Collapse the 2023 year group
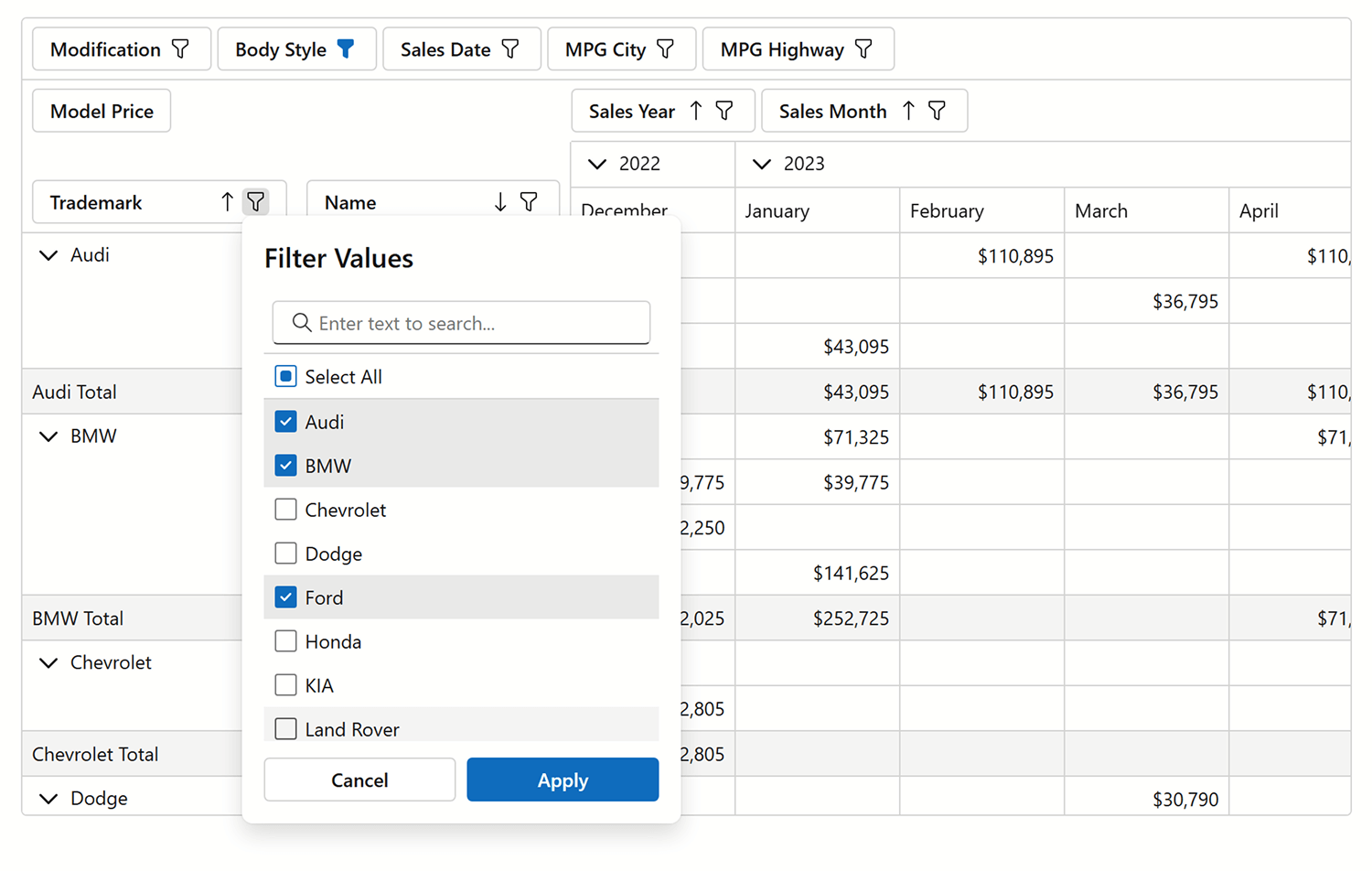This screenshot has height=871, width=1372. (762, 164)
